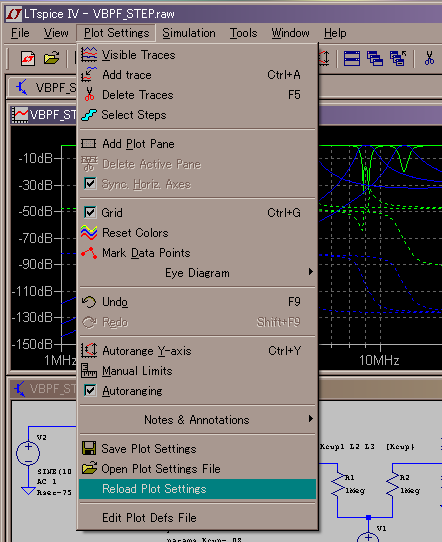Screen dimensions: 442x542
Task: Click the Reset Colors wavy lines icon
Action: (89, 233)
